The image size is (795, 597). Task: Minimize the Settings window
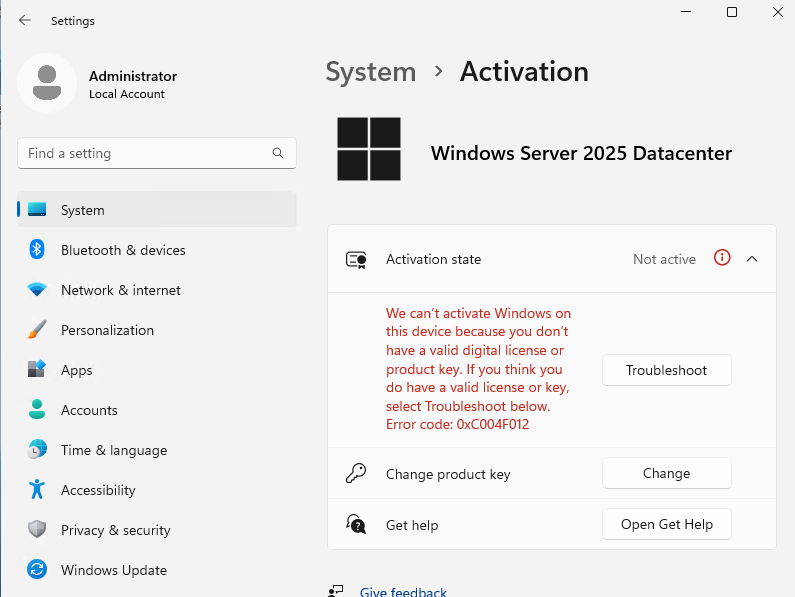tap(686, 12)
